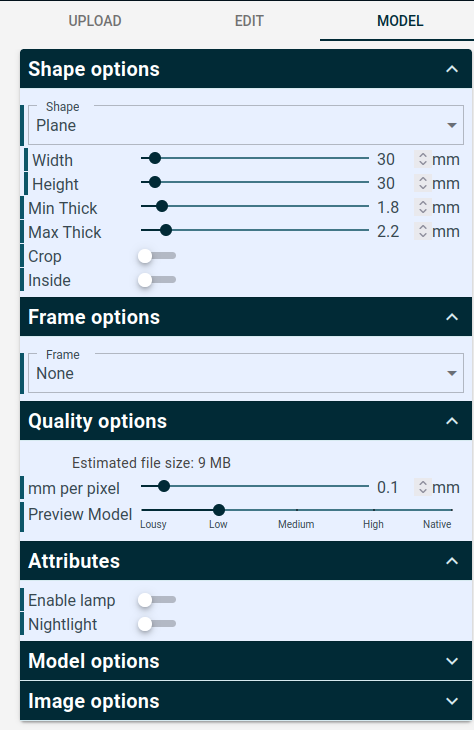Toggle the Crop switch
Image resolution: width=474 pixels, height=730 pixels.
pos(156,256)
